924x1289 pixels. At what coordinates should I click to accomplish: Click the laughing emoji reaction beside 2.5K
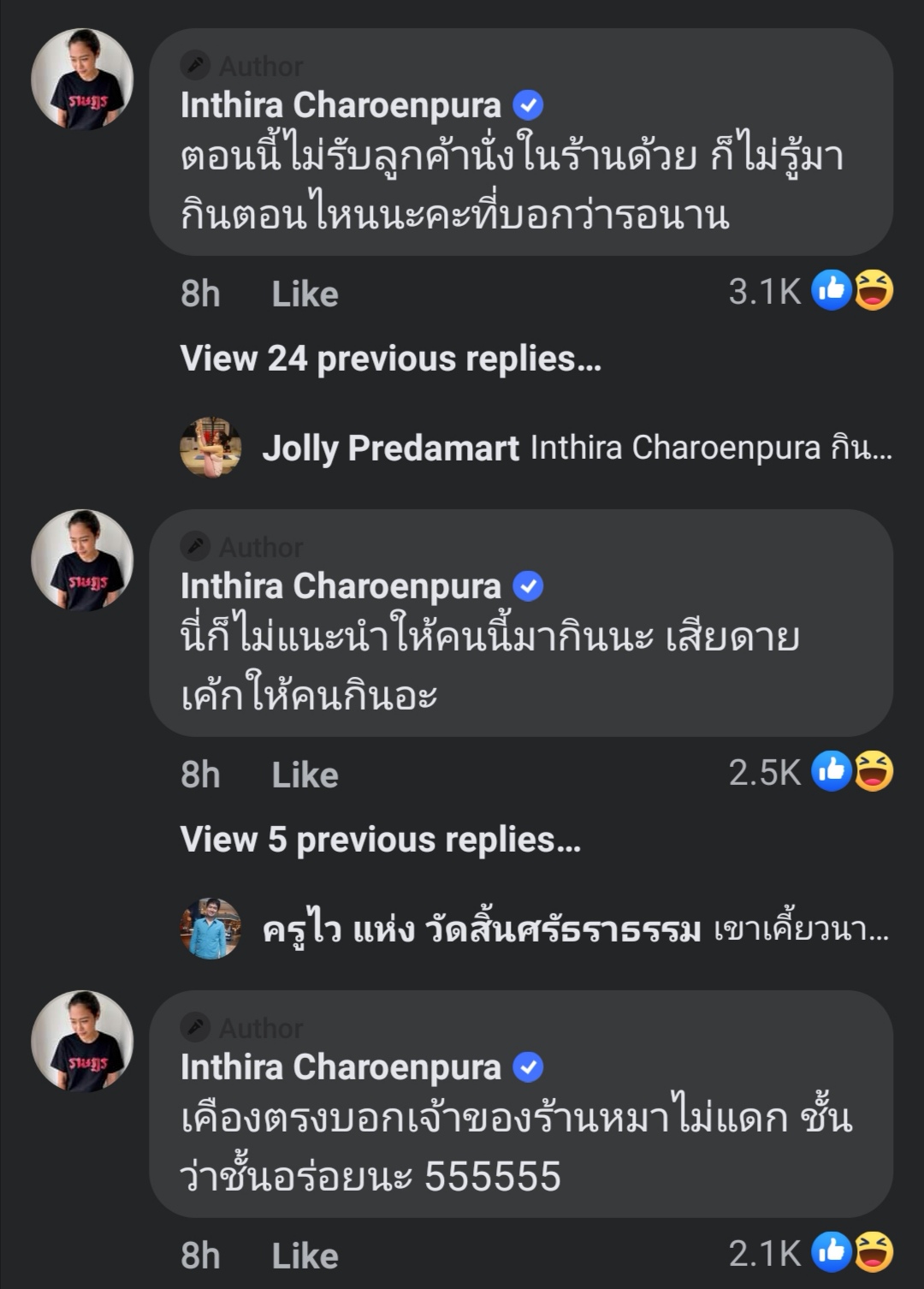874,771
